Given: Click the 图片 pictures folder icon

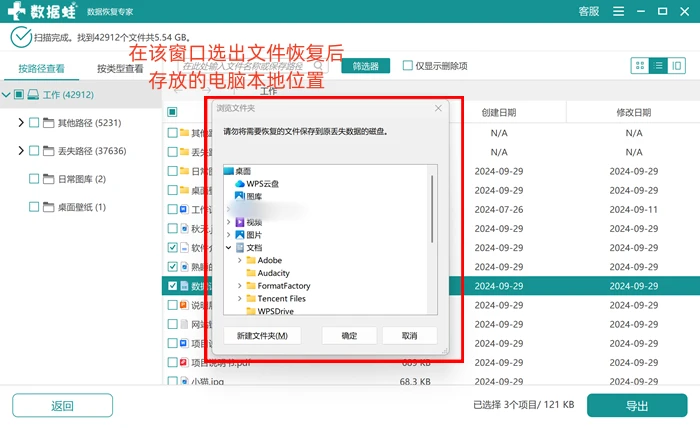Looking at the screenshot, I should [x=240, y=234].
